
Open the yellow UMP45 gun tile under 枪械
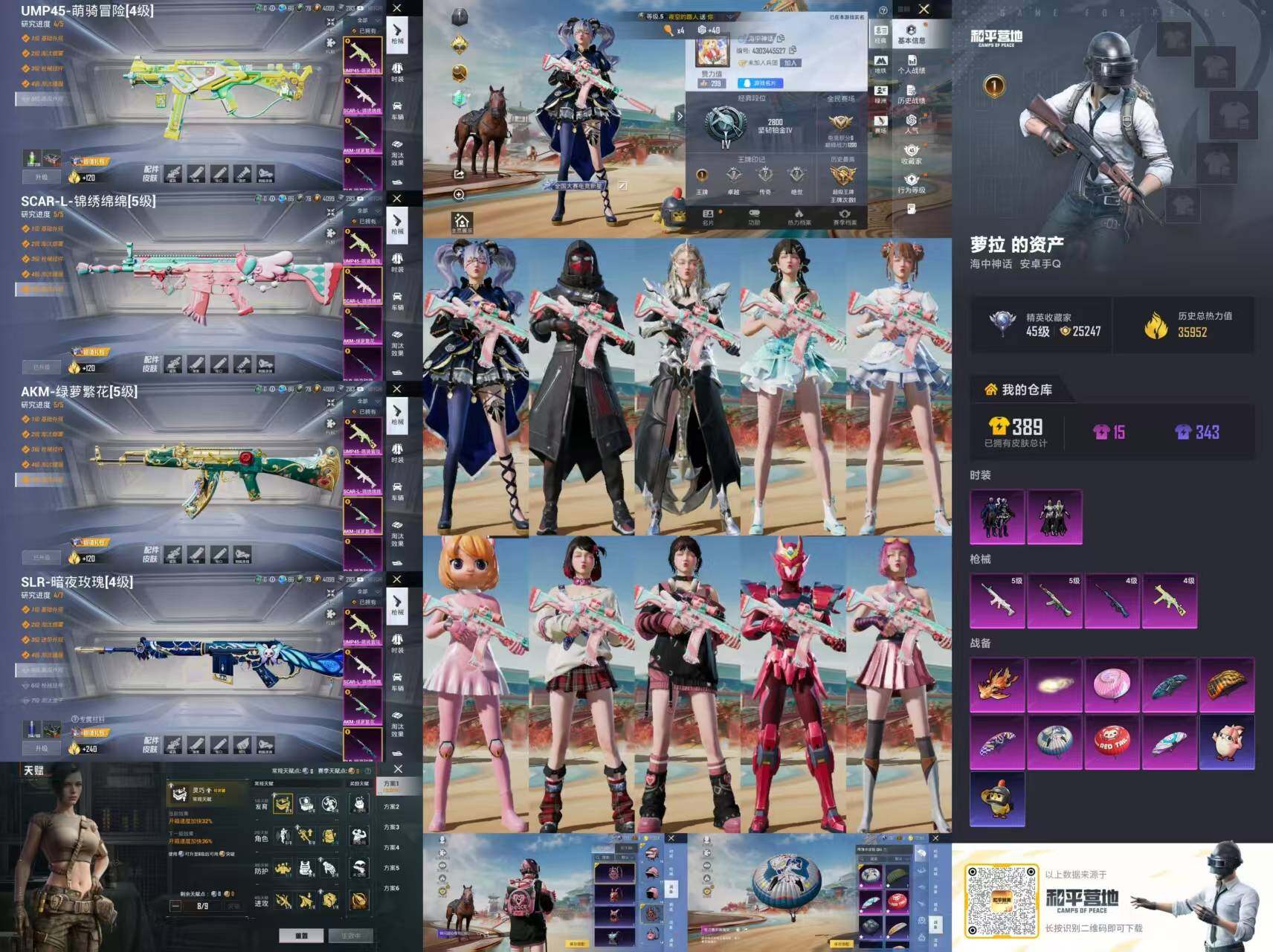pyautogui.click(x=1170, y=601)
